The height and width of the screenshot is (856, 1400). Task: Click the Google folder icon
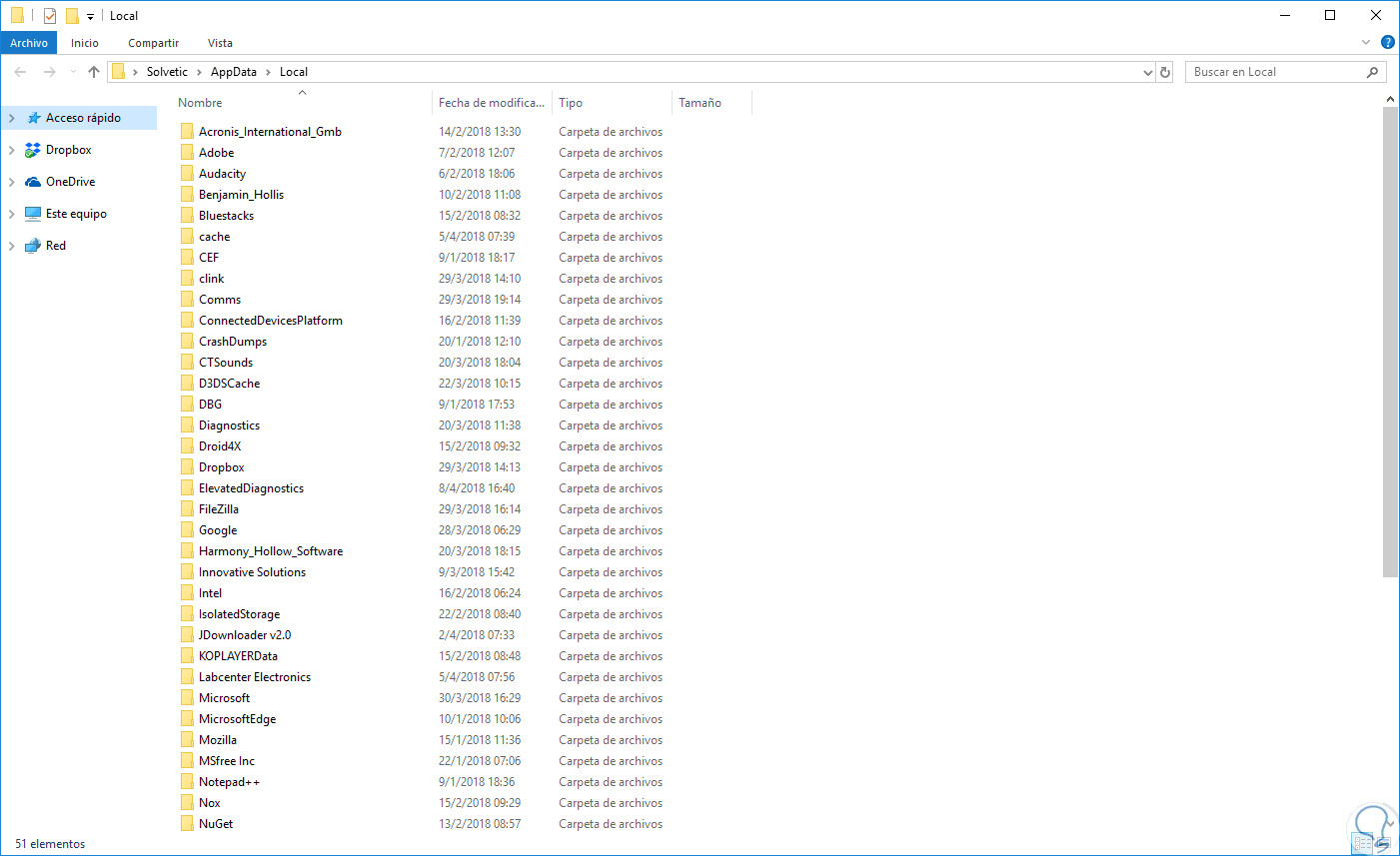[187, 530]
